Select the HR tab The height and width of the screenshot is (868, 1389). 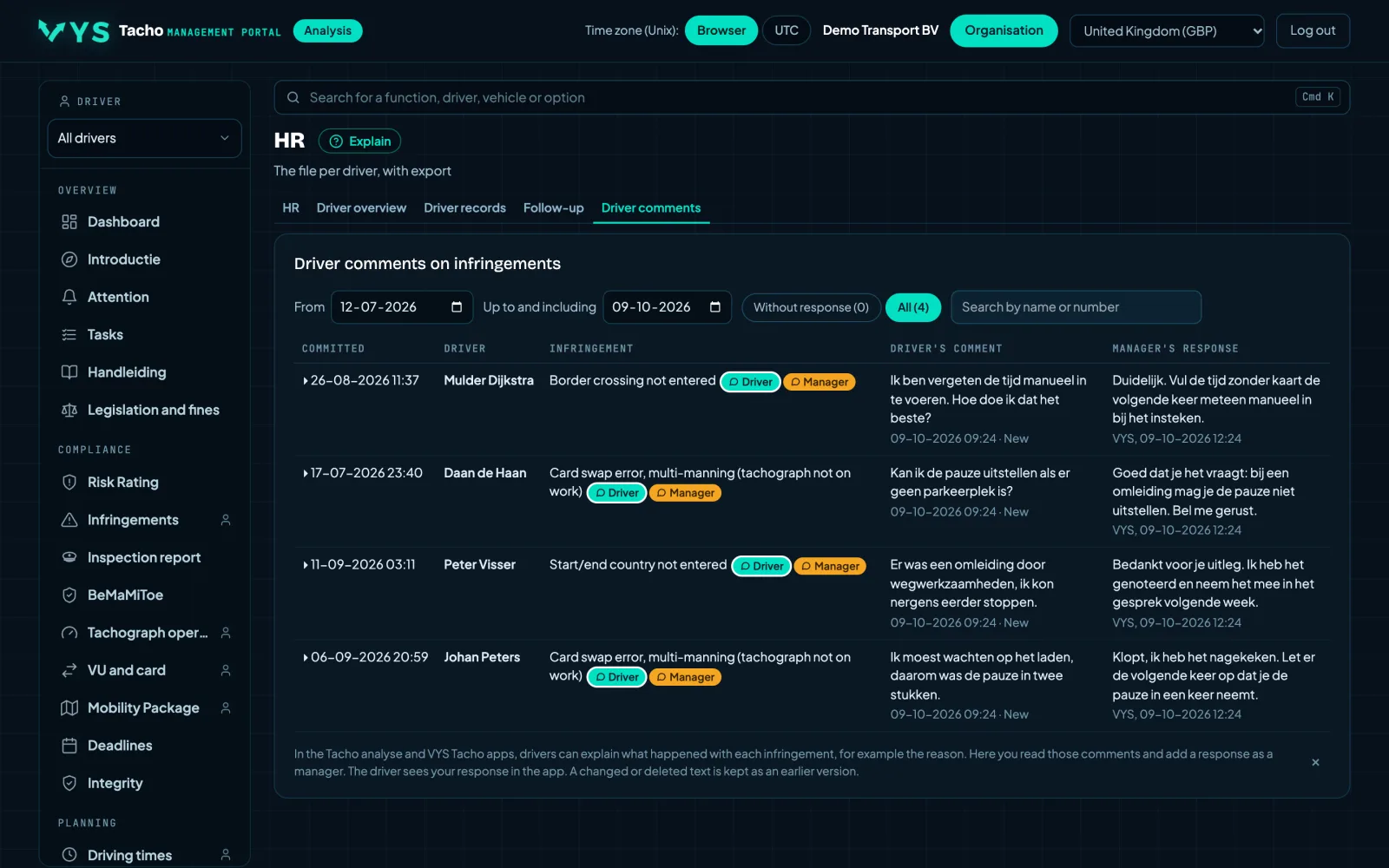[291, 208]
